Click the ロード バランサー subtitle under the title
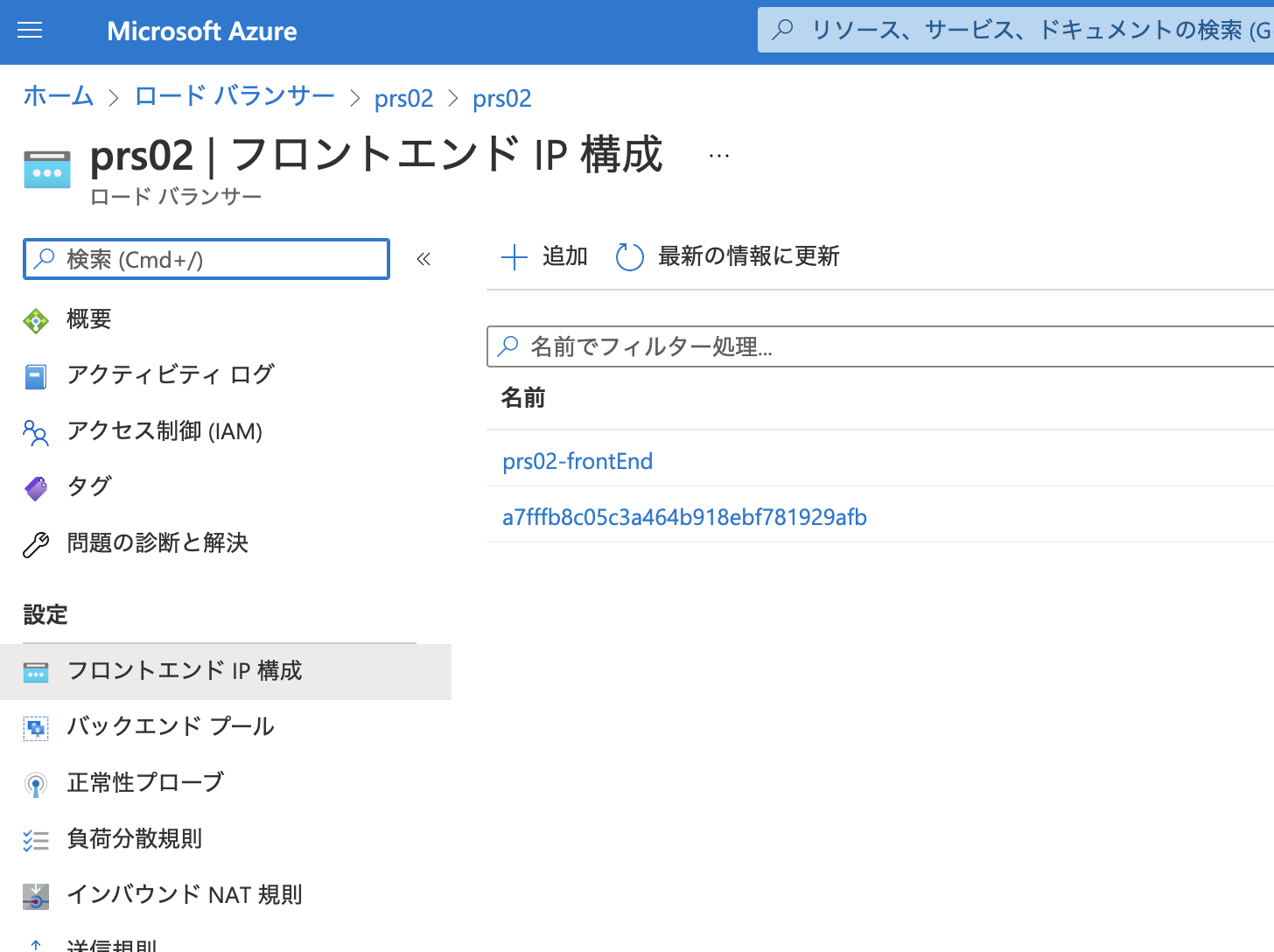 coord(176,197)
